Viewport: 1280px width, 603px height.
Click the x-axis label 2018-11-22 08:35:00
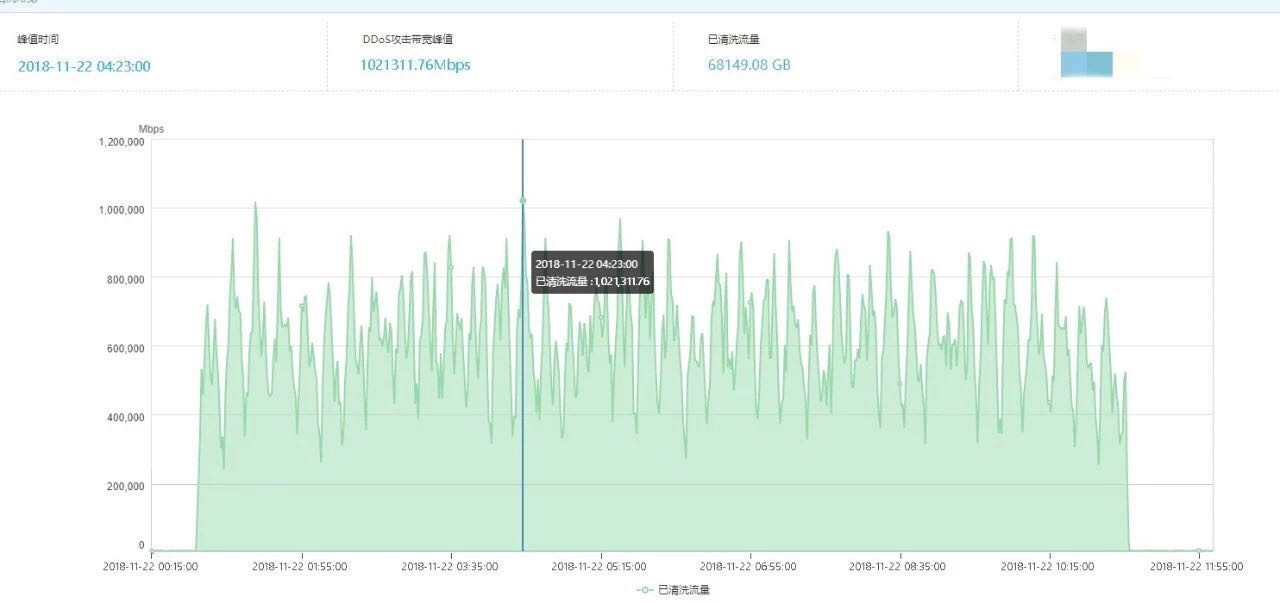click(x=899, y=566)
